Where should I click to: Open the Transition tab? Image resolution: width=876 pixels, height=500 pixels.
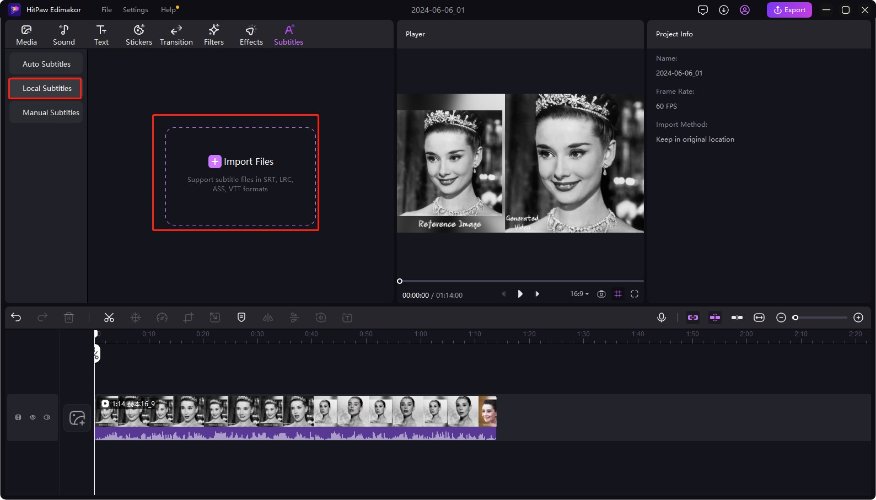pos(176,35)
